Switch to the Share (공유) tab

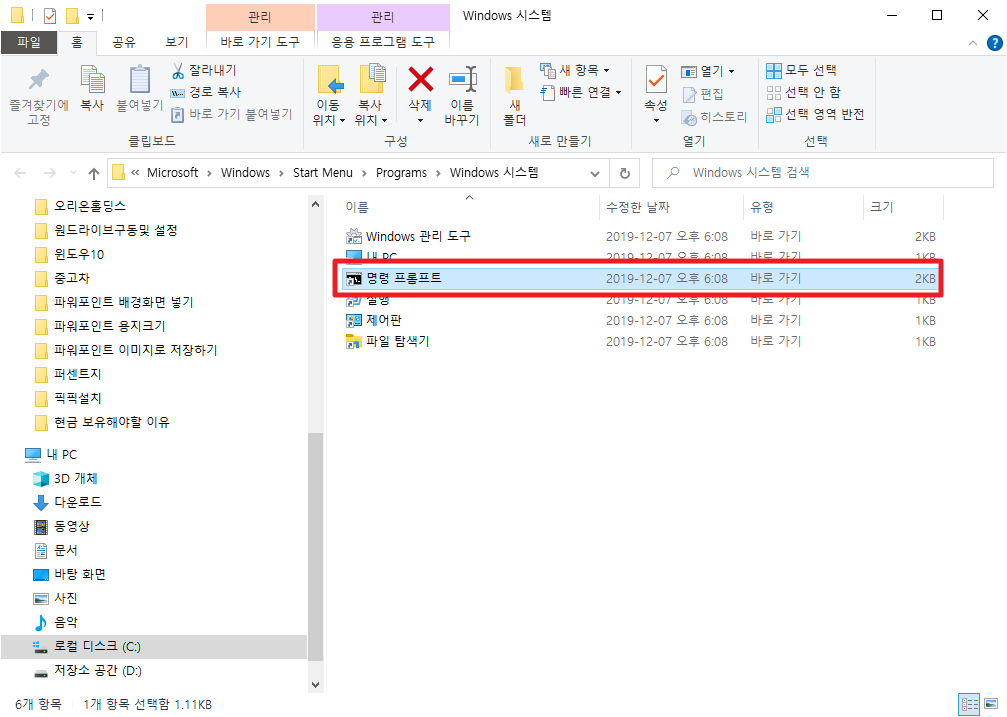[x=124, y=42]
